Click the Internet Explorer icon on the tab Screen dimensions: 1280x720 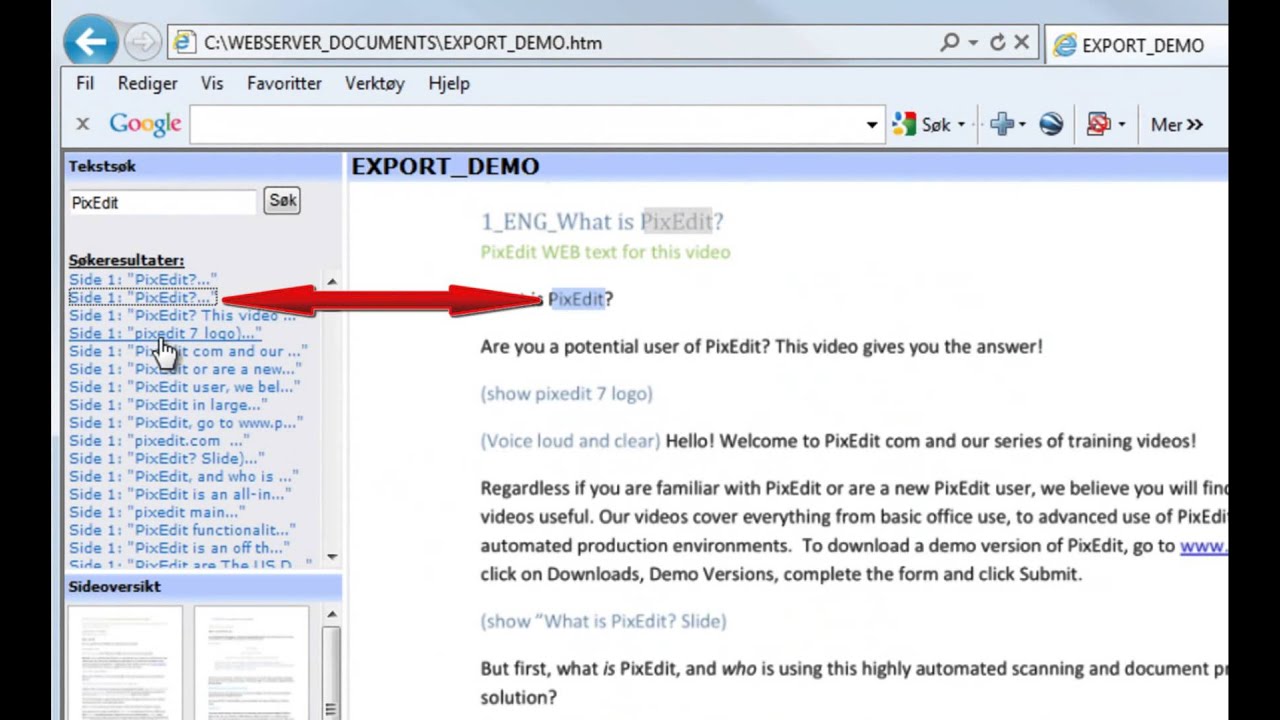[1065, 45]
